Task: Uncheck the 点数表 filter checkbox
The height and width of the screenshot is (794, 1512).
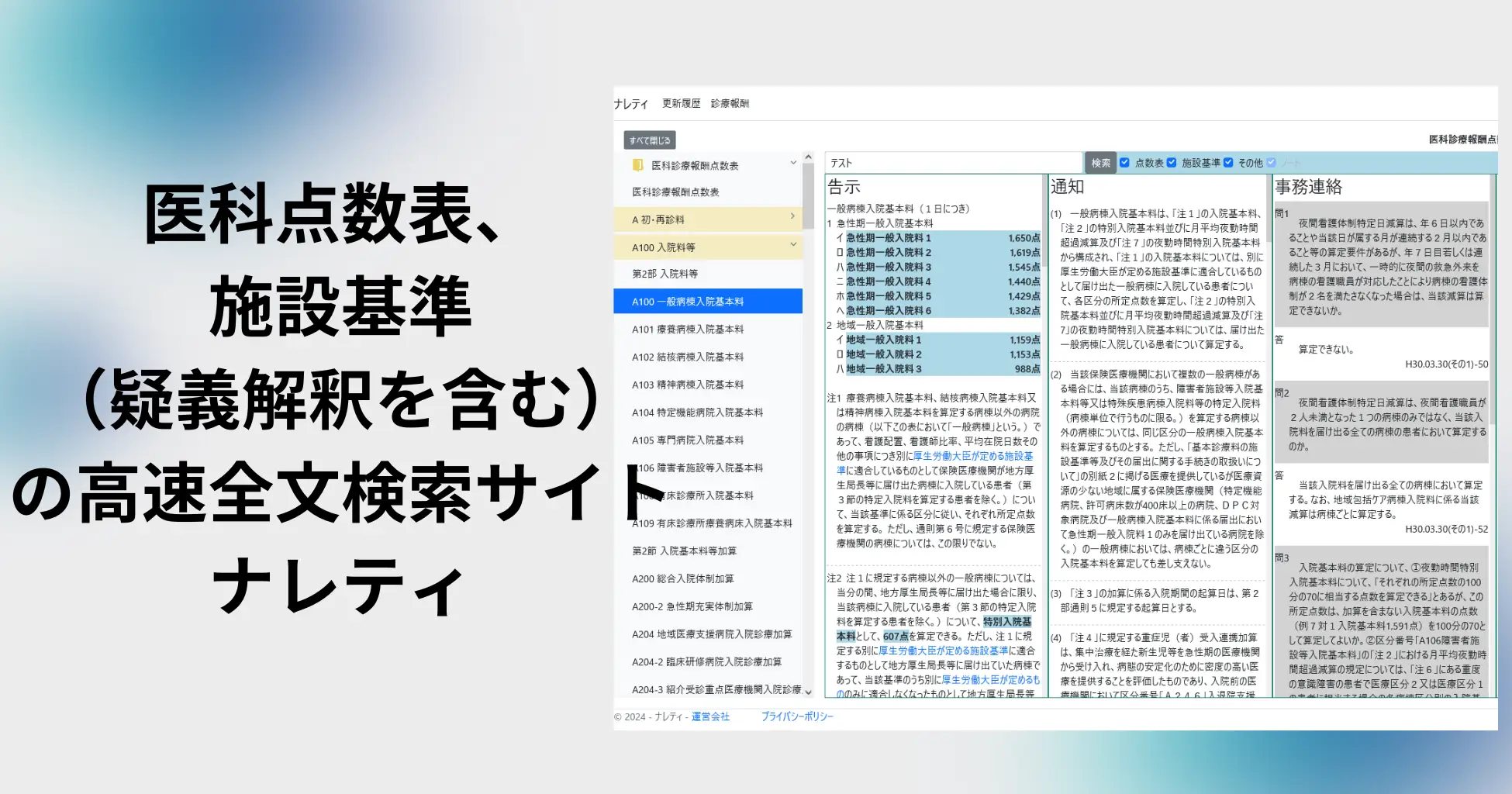Action: pos(1124,162)
